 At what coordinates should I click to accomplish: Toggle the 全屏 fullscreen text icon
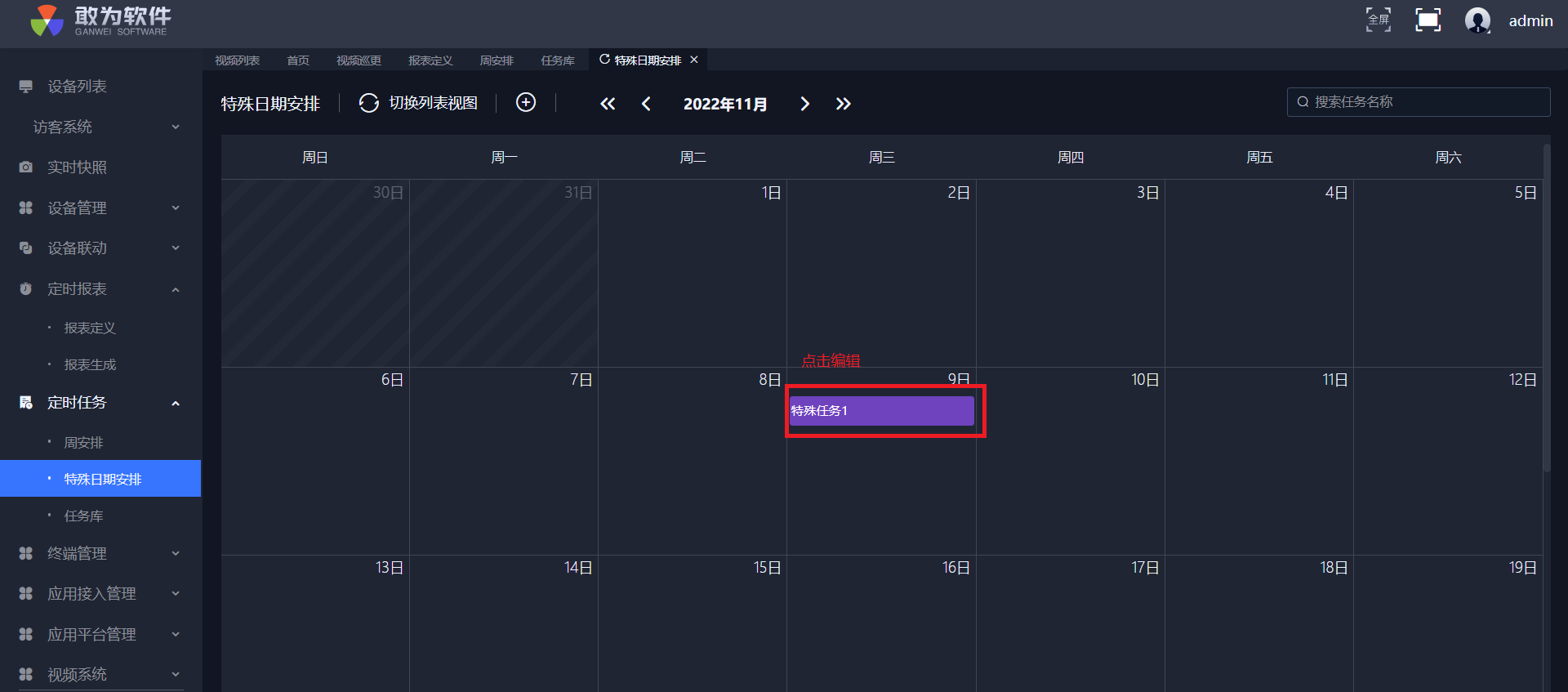click(1379, 20)
